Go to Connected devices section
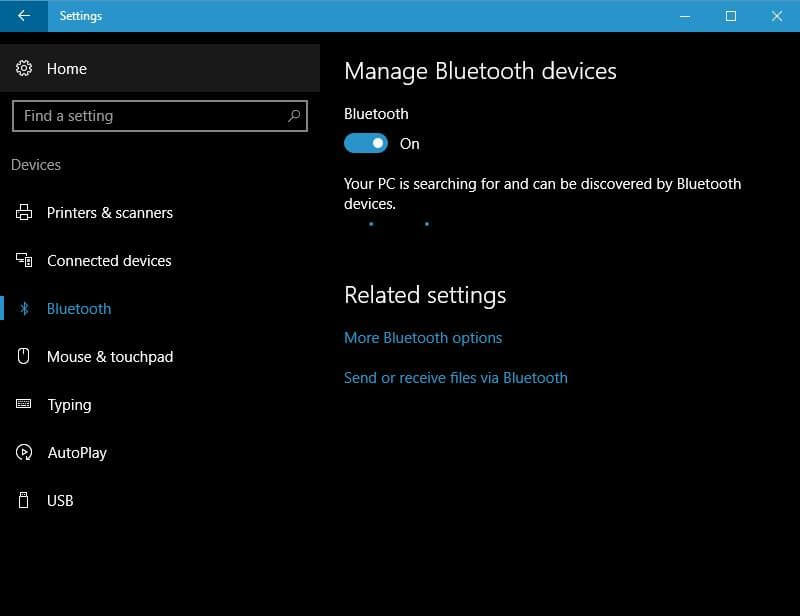Image resolution: width=800 pixels, height=616 pixels. [160, 260]
